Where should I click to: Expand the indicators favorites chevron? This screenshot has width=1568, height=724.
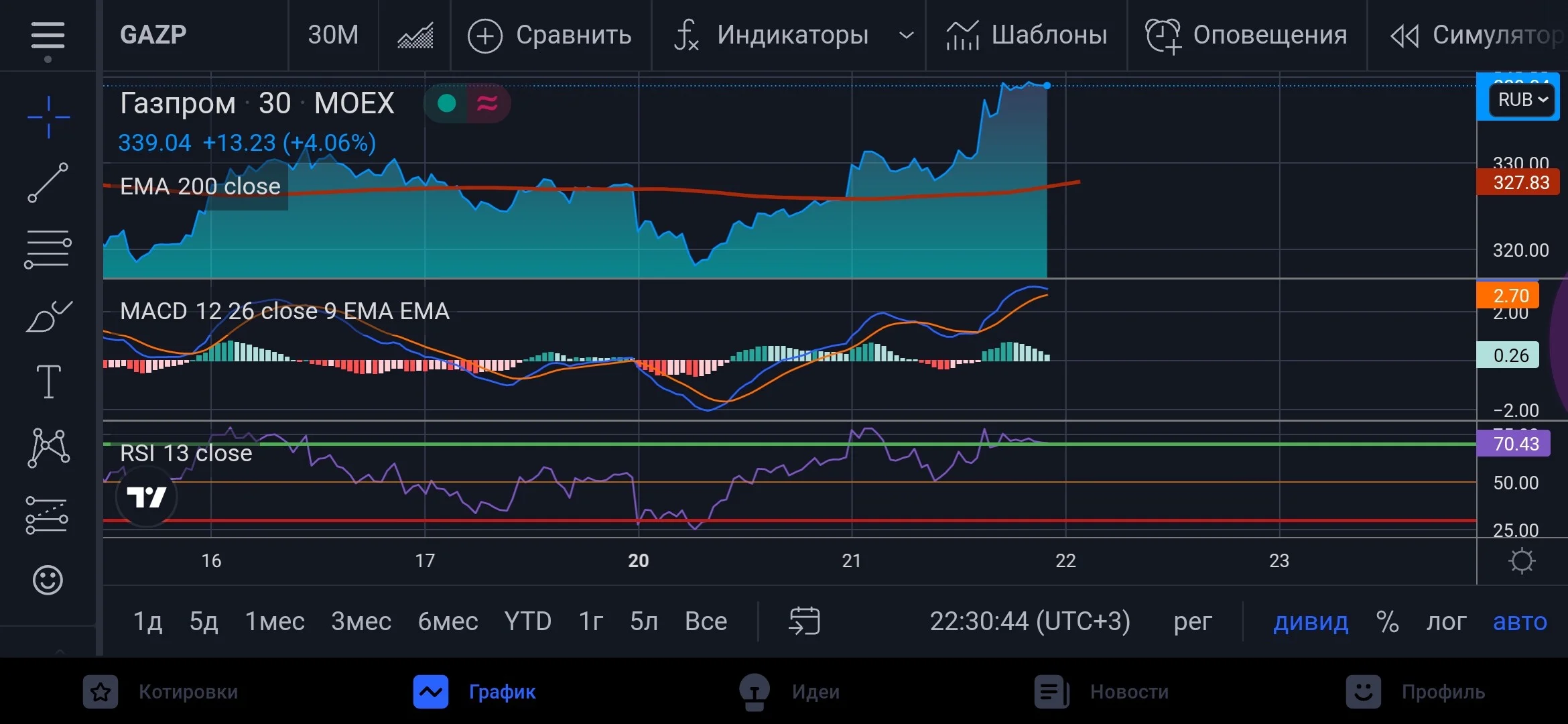[906, 36]
